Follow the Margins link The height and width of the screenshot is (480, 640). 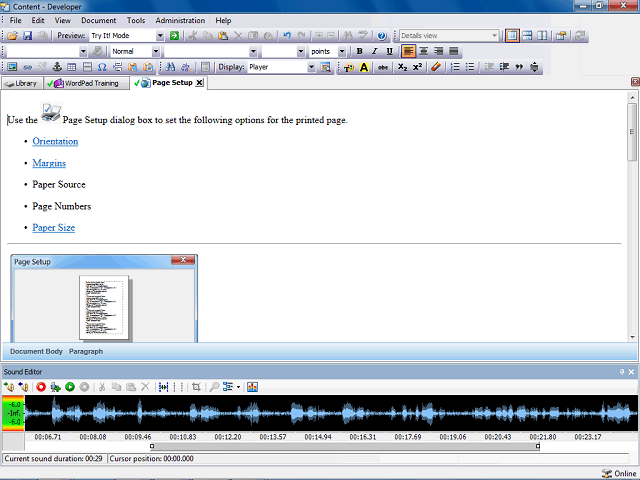pos(49,163)
